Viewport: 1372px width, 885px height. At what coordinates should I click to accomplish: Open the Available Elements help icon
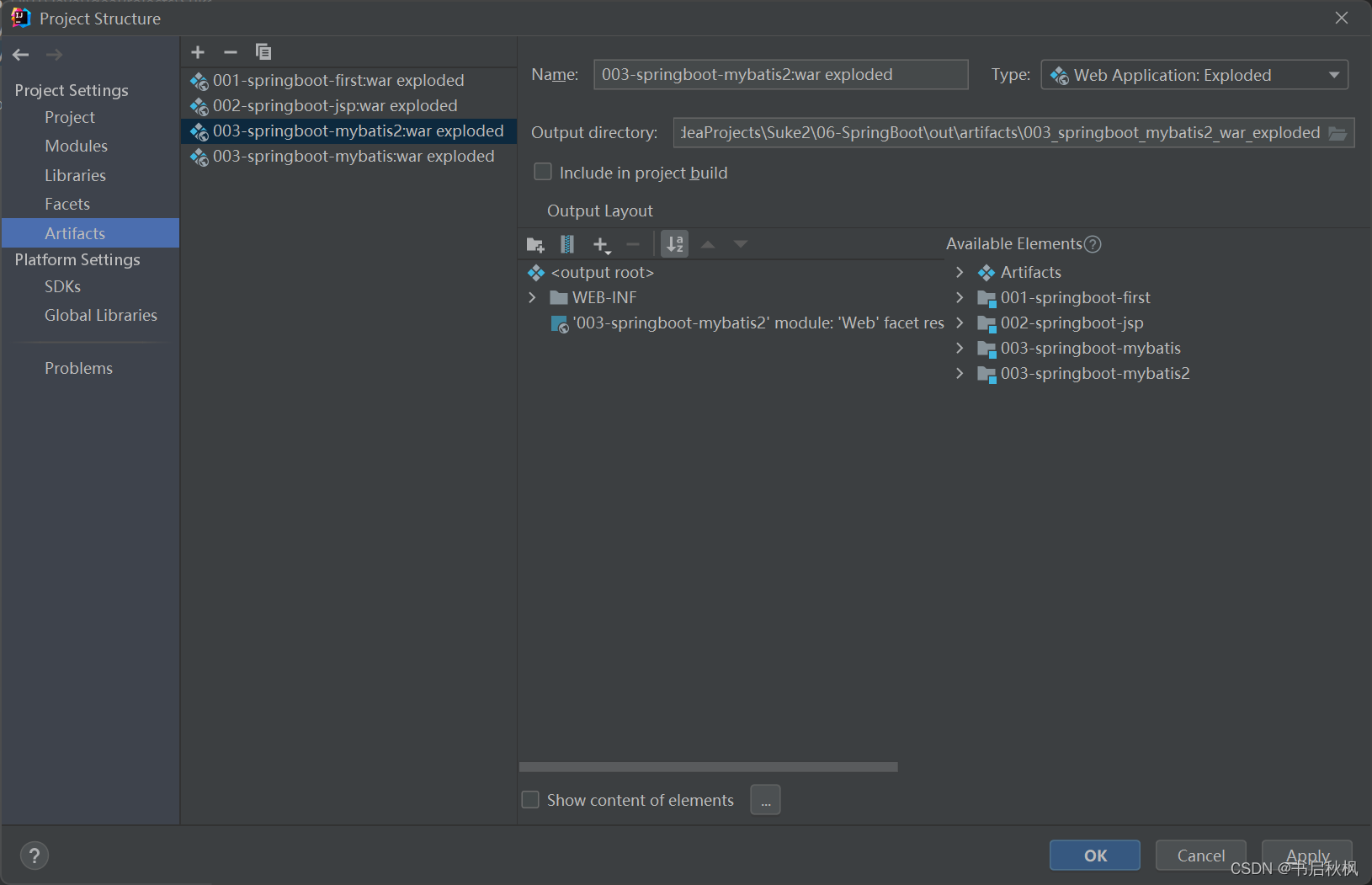coord(1093,244)
